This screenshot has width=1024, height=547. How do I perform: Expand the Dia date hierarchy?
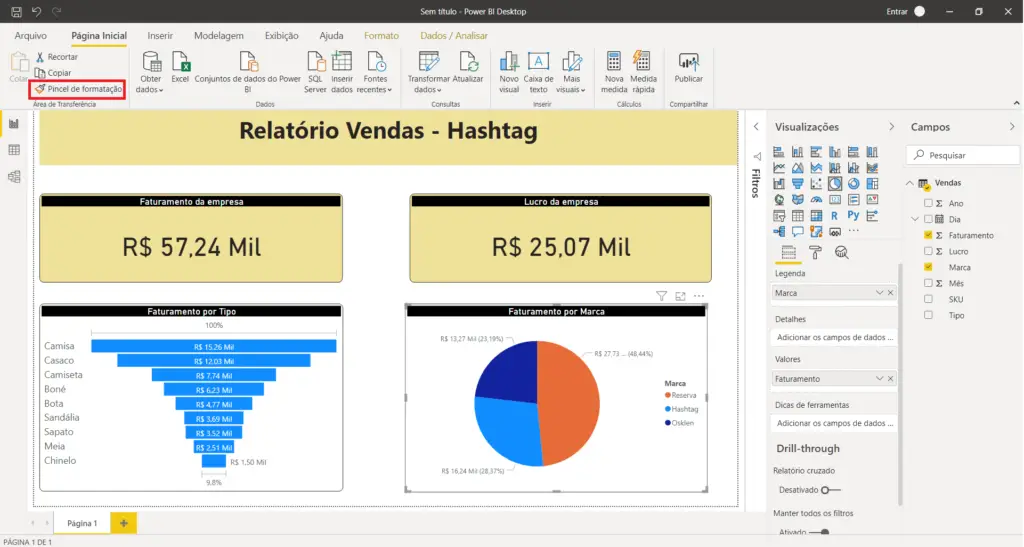coord(915,219)
